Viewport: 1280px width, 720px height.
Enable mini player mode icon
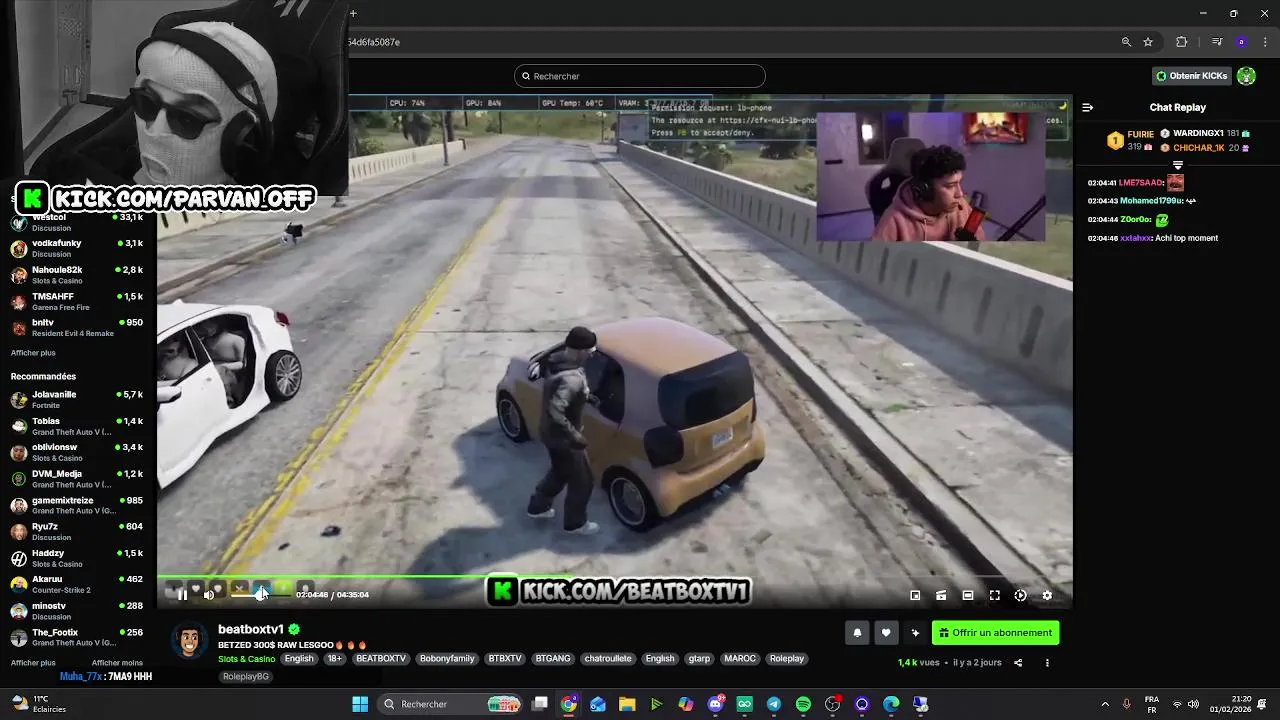(x=915, y=595)
